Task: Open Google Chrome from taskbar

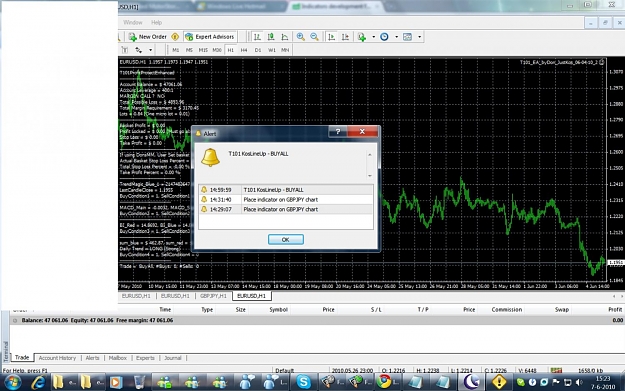Action: tap(384, 382)
